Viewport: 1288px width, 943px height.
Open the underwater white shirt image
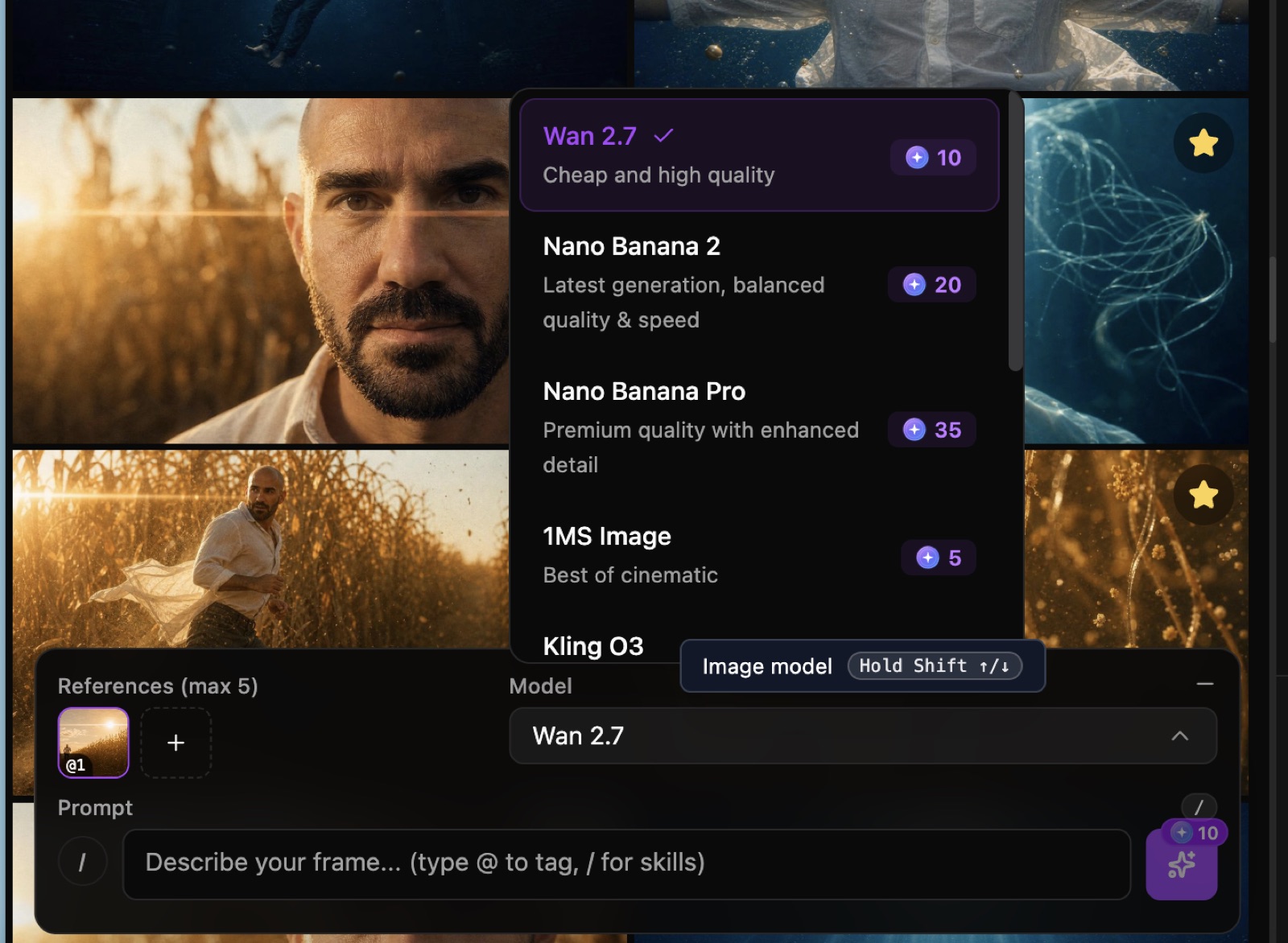point(941,43)
